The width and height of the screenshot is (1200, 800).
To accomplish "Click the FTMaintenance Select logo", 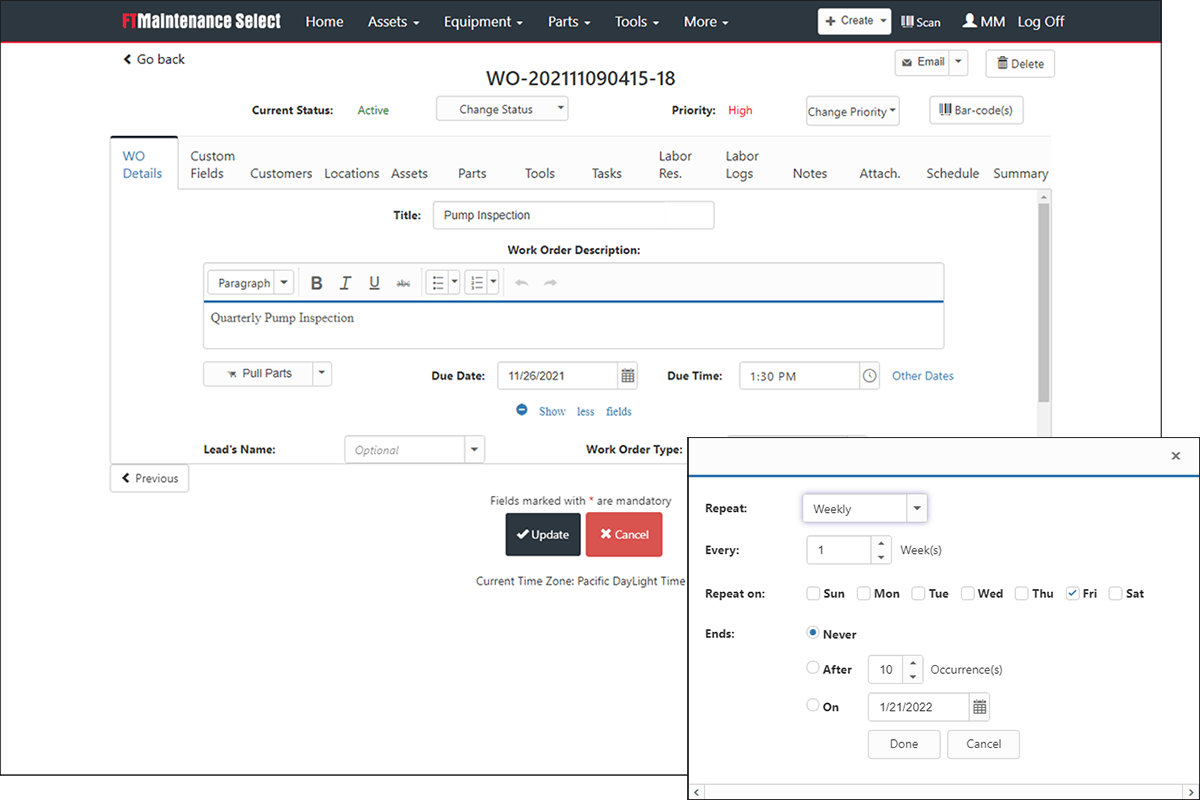I will [x=200, y=21].
